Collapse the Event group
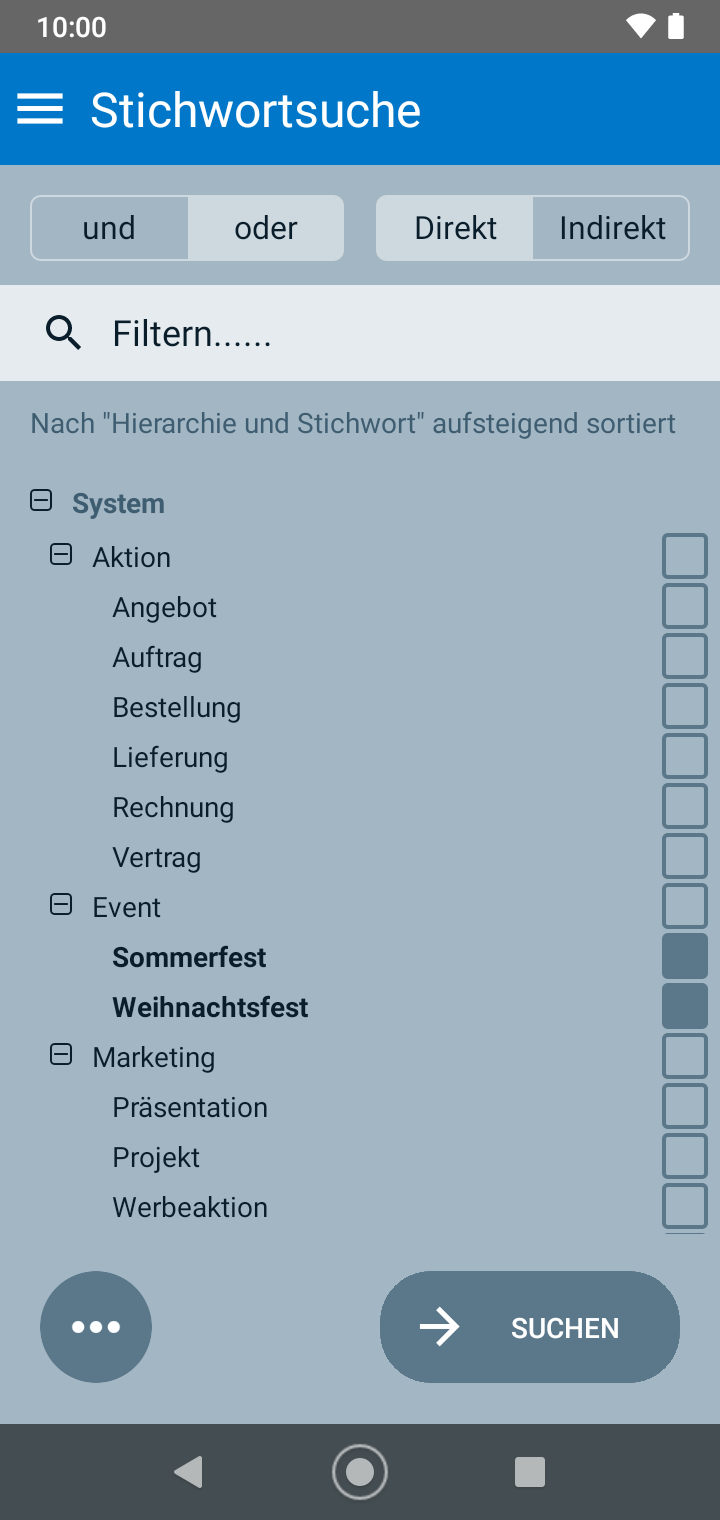Viewport: 720px width, 1520px height. pos(61,904)
